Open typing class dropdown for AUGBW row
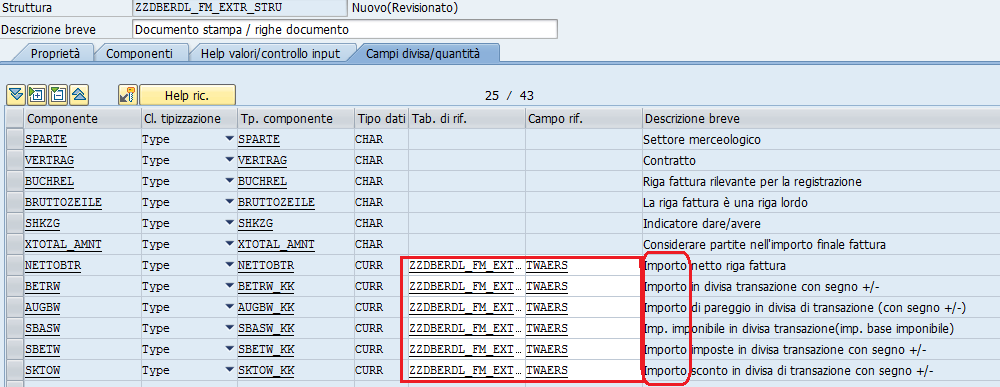The image size is (1000, 387). (230, 307)
